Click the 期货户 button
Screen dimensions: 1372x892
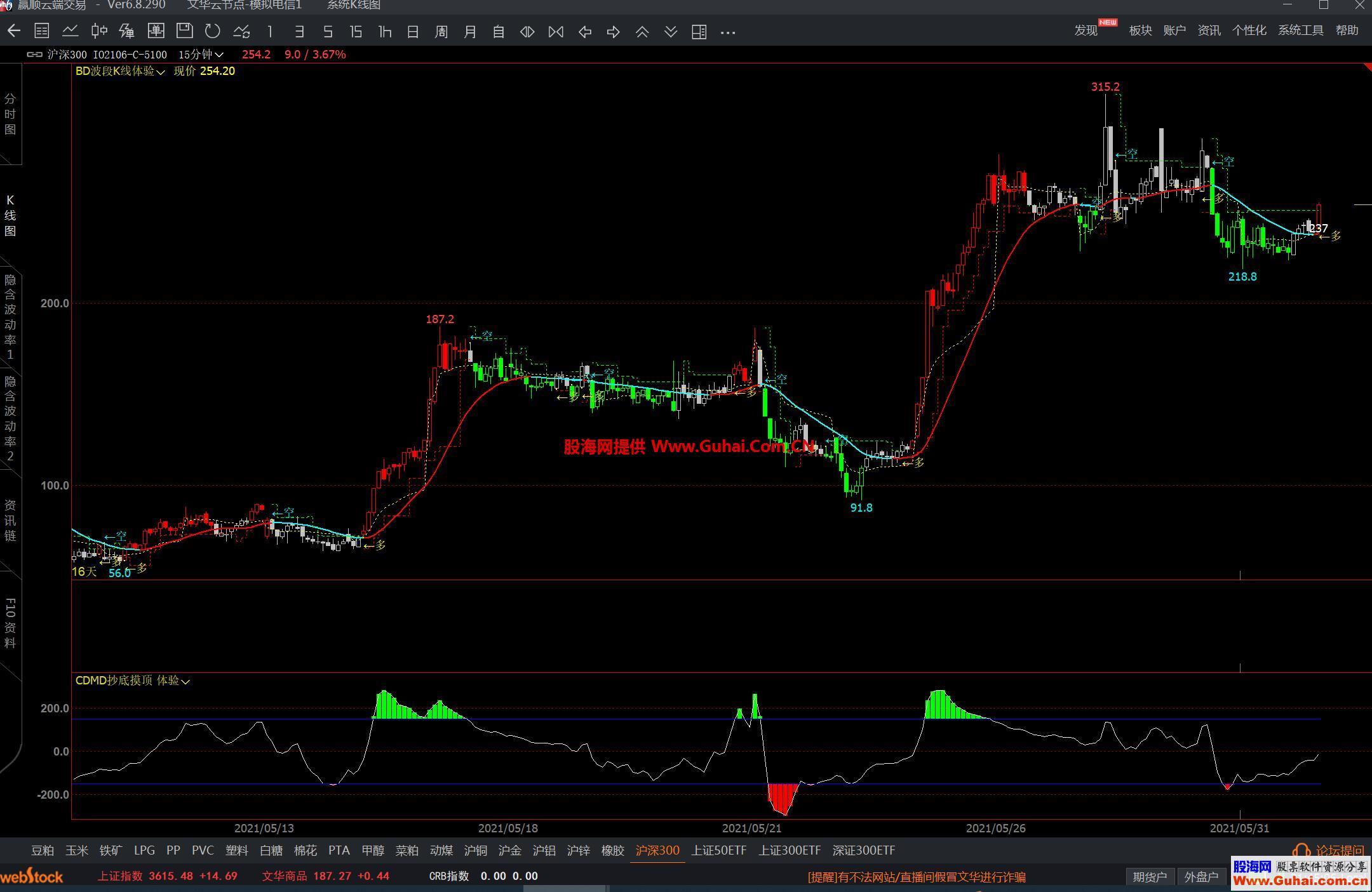pos(1150,877)
